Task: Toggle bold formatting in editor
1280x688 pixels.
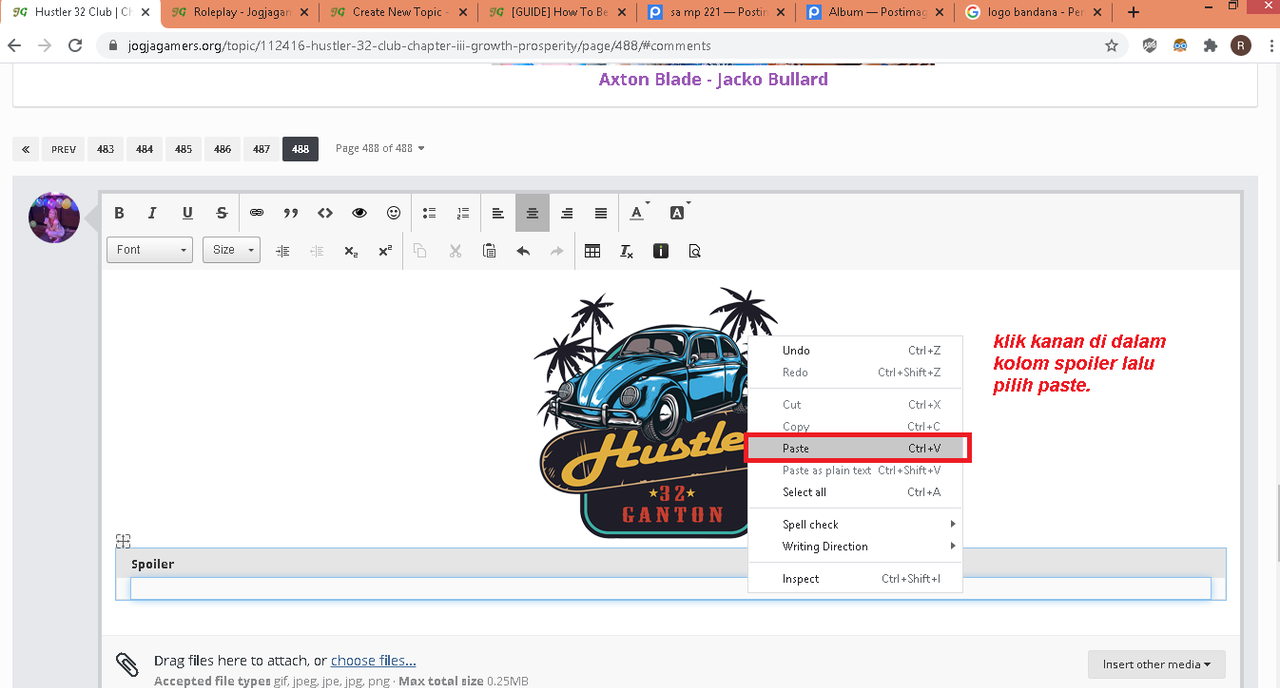Action: pyautogui.click(x=119, y=213)
